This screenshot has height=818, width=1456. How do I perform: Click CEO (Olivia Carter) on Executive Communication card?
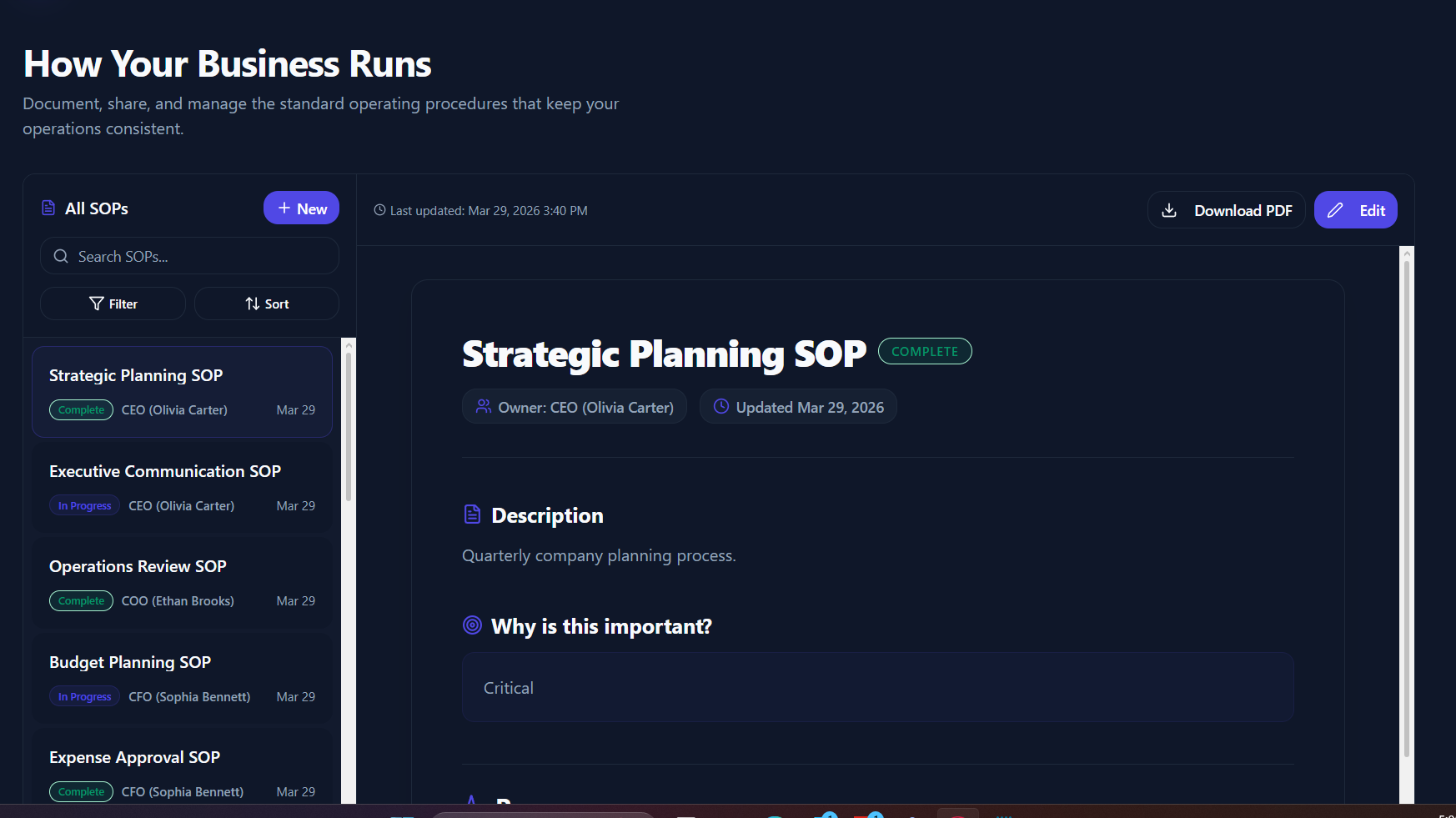tap(181, 505)
